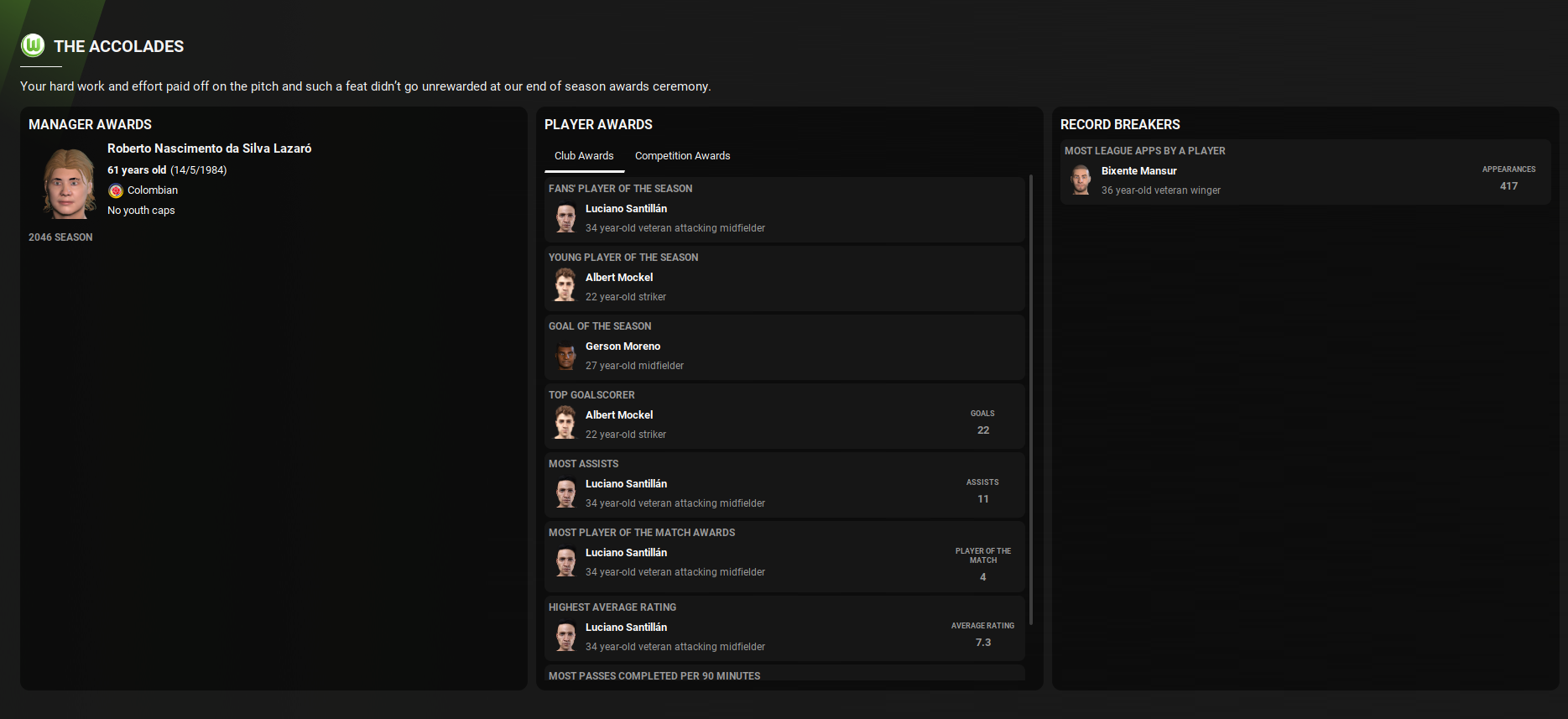Click the Most Assists player face

(566, 492)
